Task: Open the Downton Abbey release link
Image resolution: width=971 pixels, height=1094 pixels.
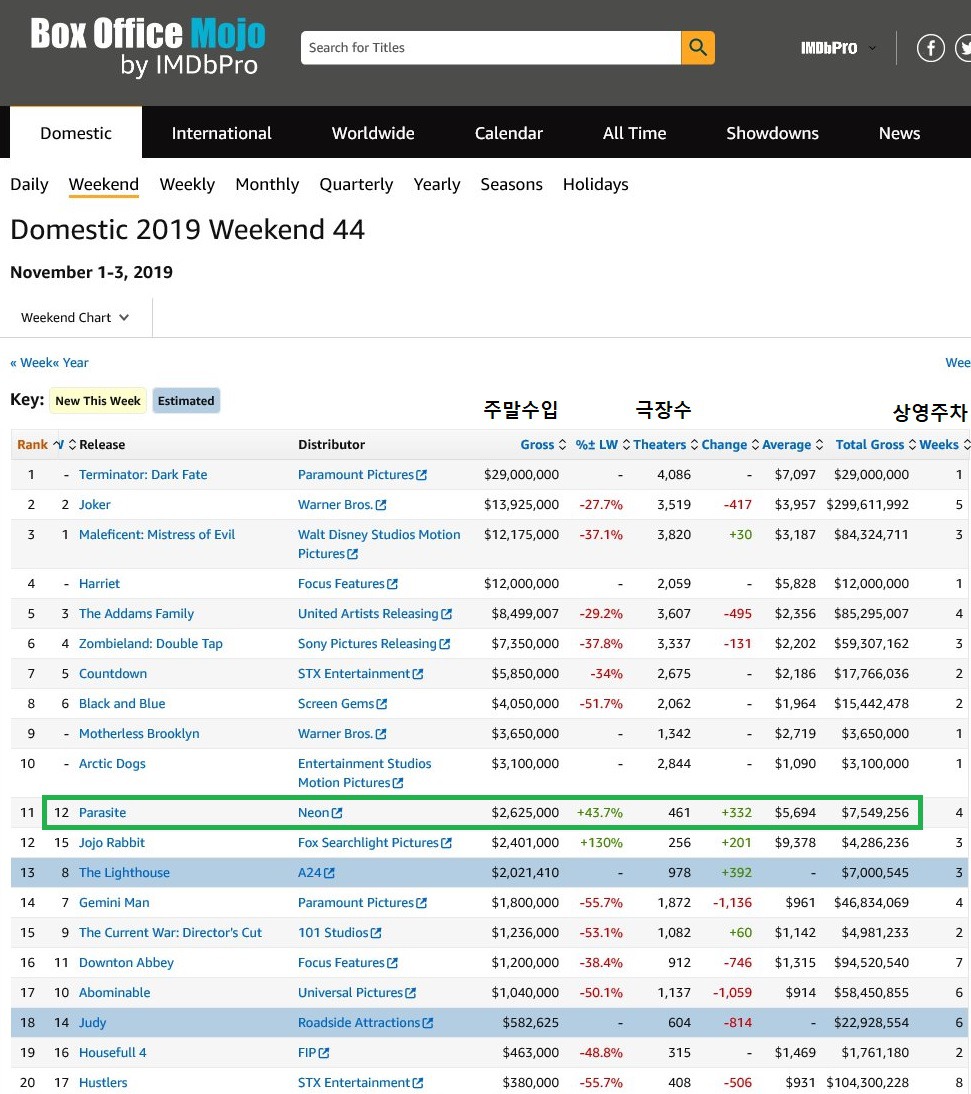Action: (x=126, y=963)
